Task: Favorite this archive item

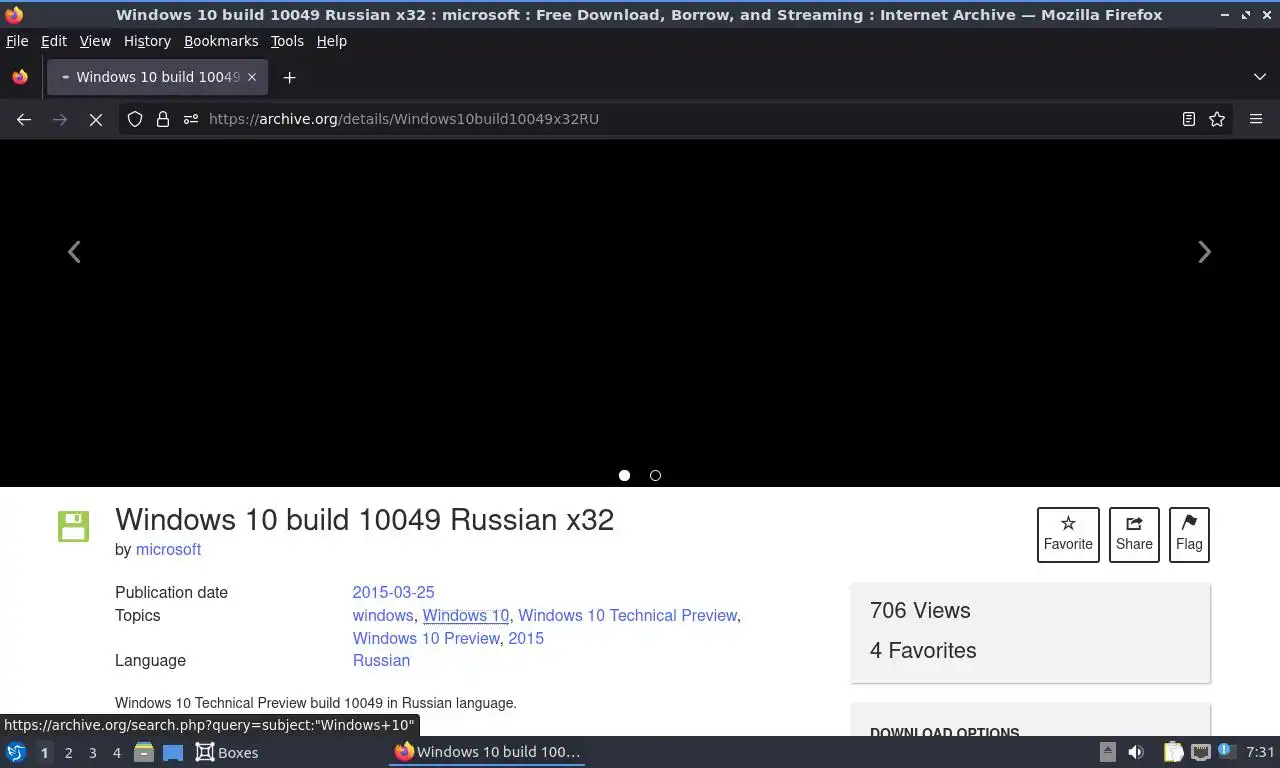Action: (x=1068, y=535)
